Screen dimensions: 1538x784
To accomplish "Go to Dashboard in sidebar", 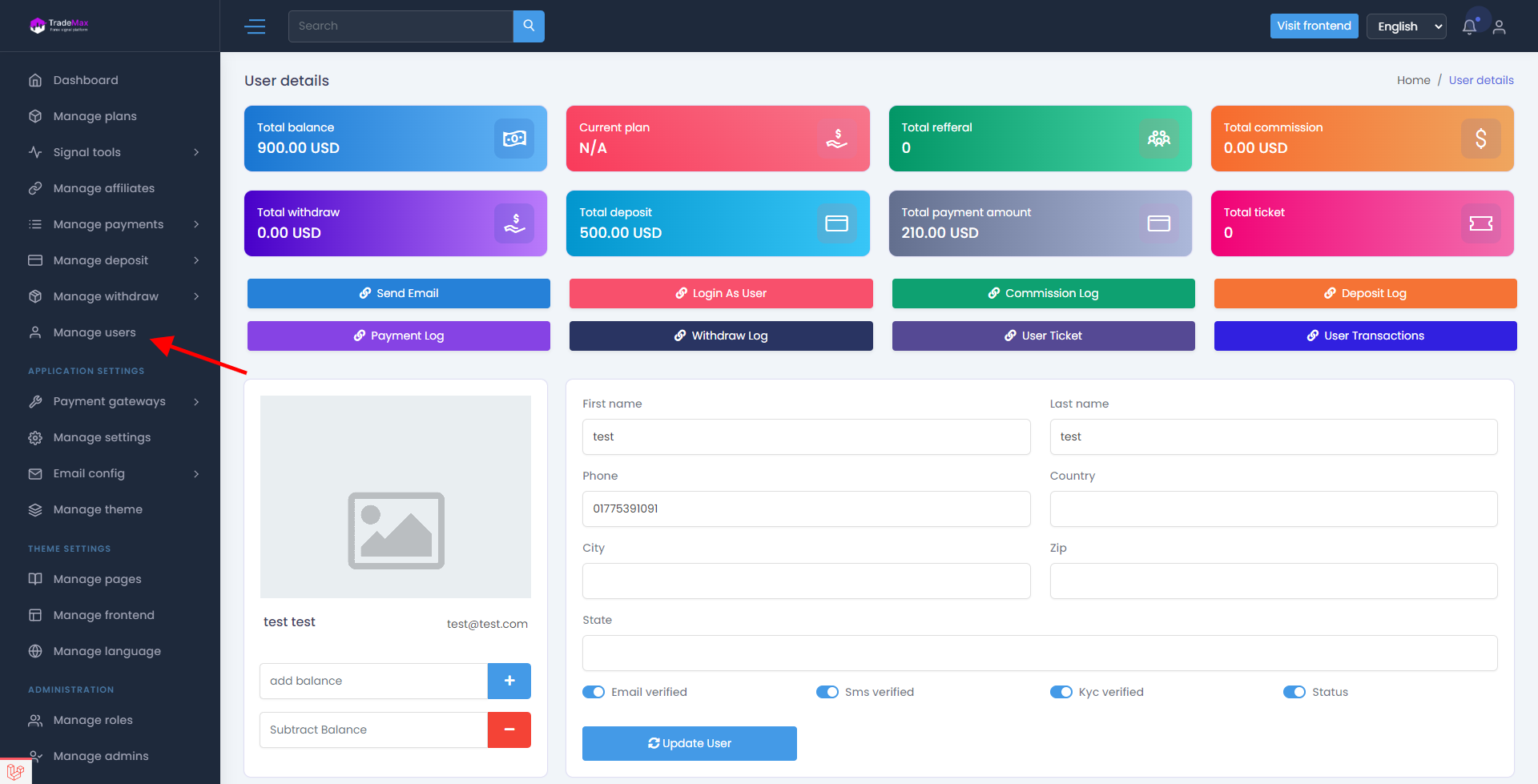I will [x=86, y=80].
